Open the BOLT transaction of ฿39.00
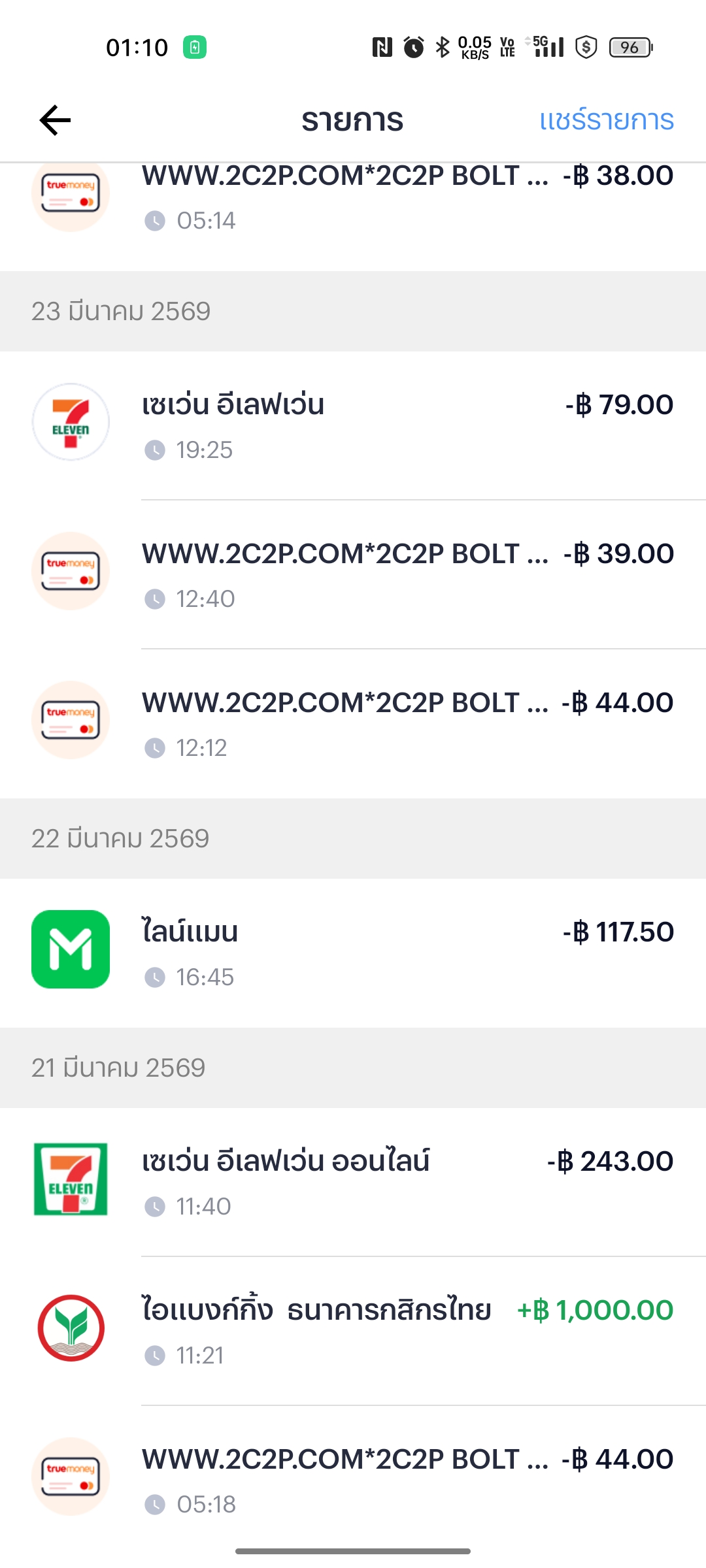Image resolution: width=706 pixels, height=1568 pixels. point(353,575)
